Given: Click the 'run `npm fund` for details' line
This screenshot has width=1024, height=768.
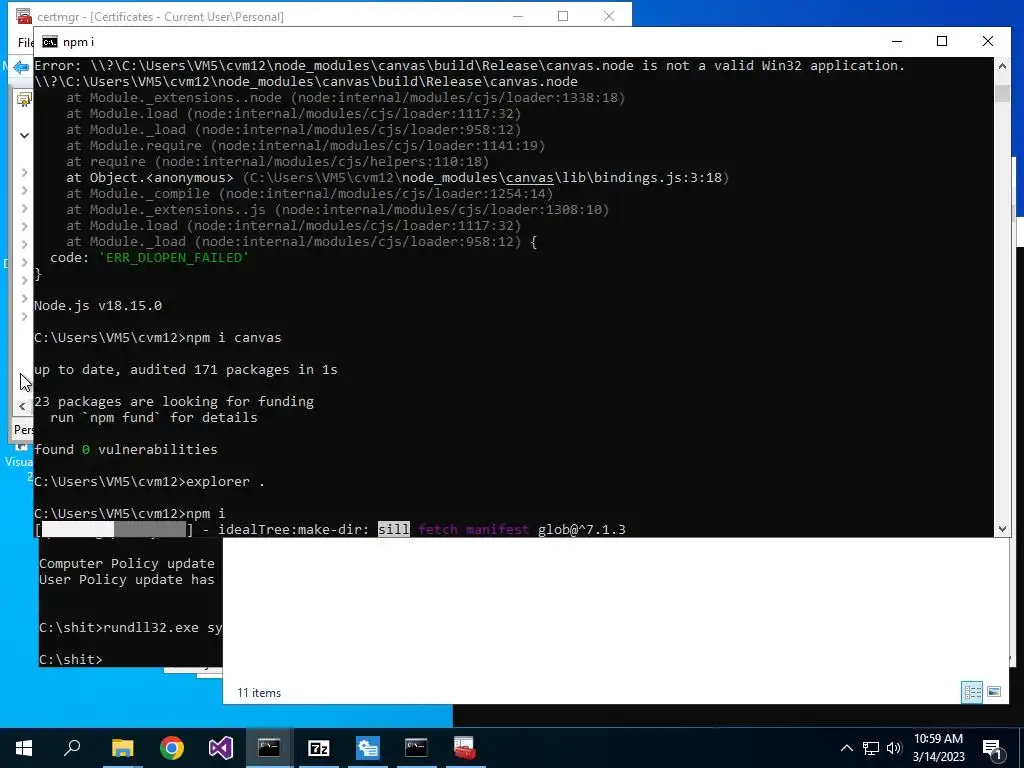Looking at the screenshot, I should pyautogui.click(x=153, y=417).
